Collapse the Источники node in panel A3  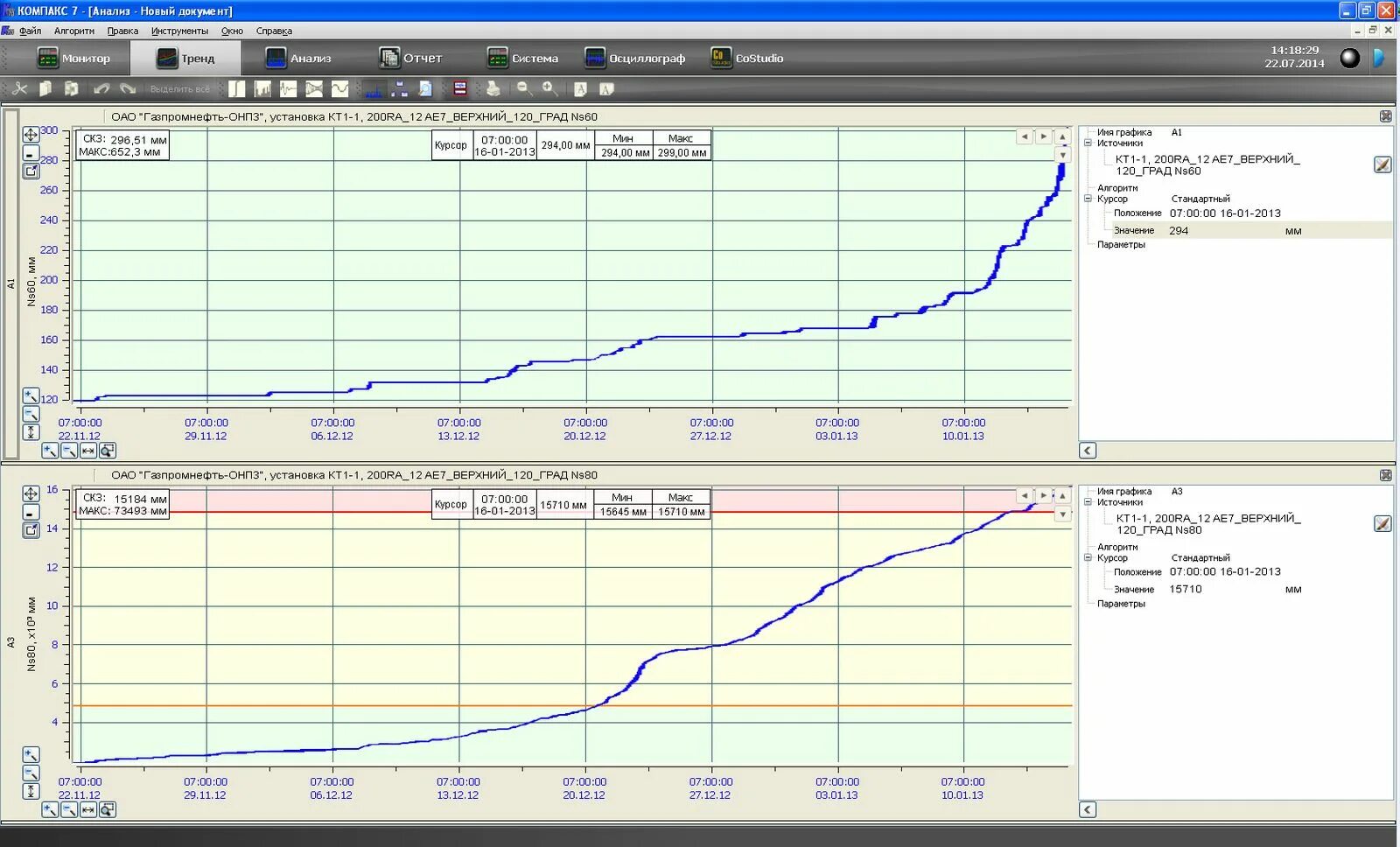pyautogui.click(x=1088, y=502)
